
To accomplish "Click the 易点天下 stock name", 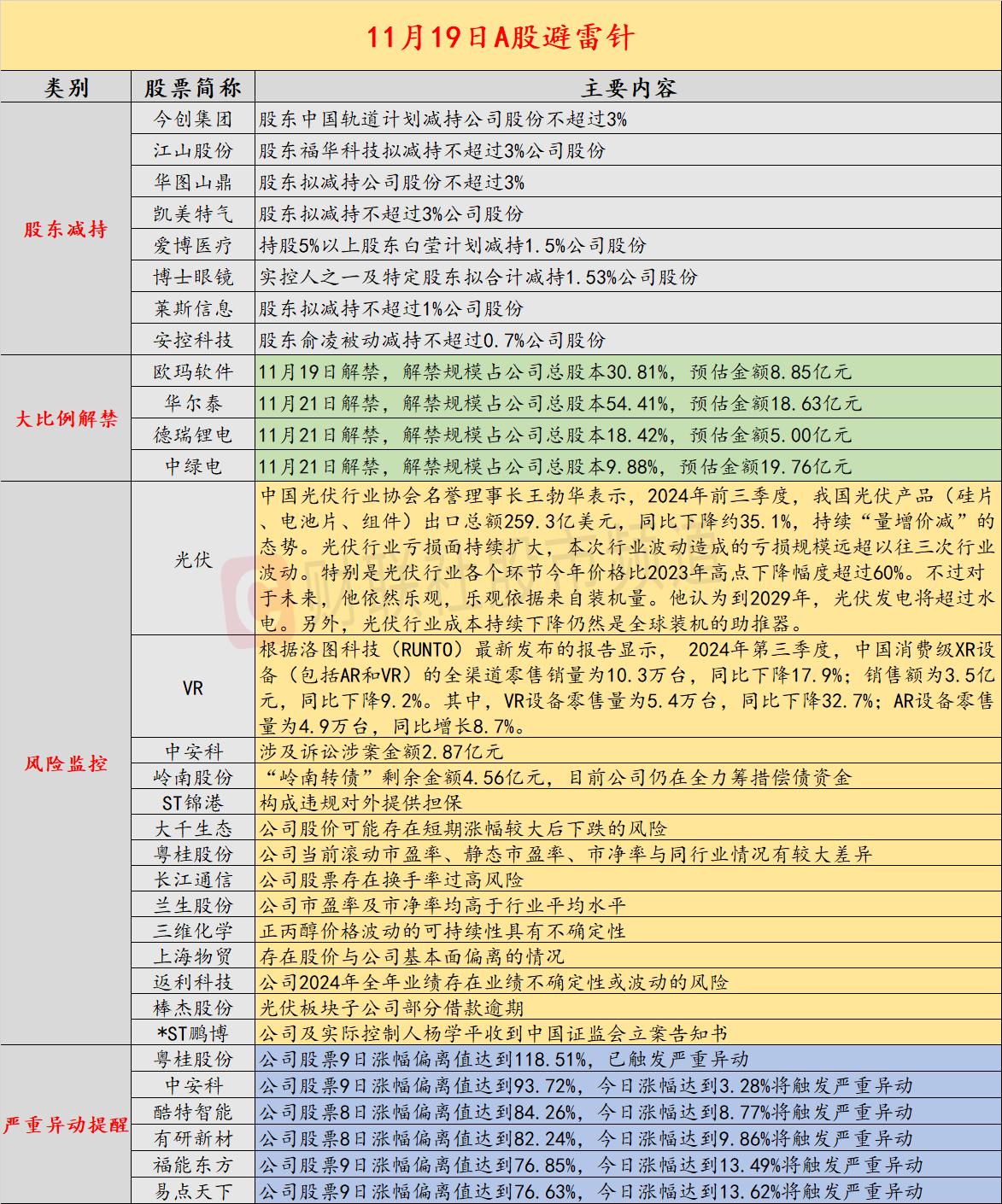I will click(x=193, y=1192).
